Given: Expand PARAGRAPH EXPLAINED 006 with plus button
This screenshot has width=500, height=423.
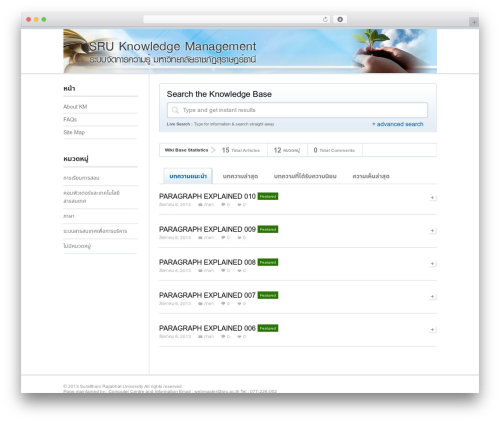Looking at the screenshot, I should click(x=432, y=330).
